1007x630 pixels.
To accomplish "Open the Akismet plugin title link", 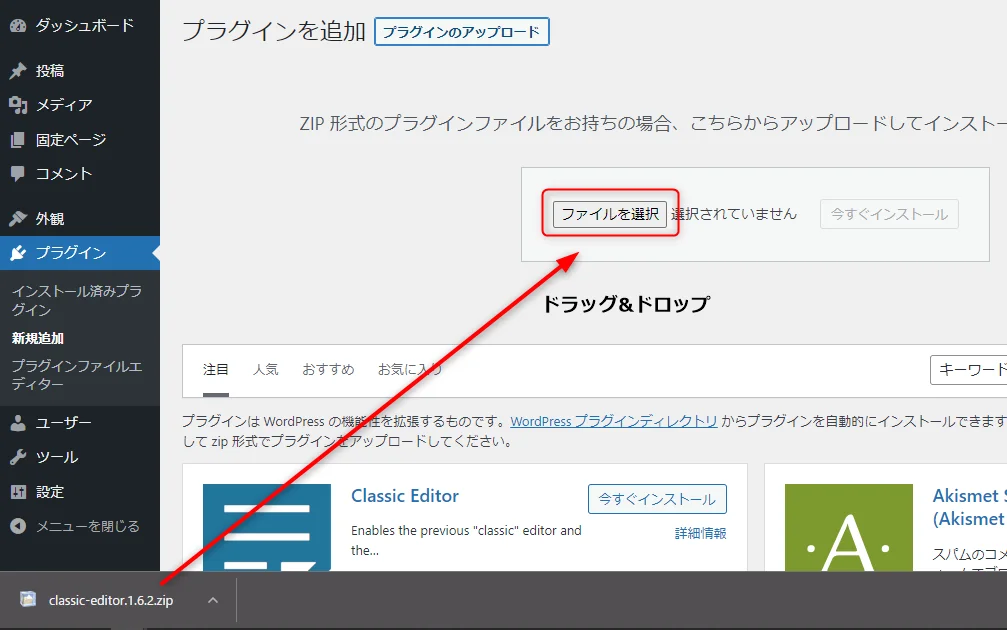I will pos(970,507).
